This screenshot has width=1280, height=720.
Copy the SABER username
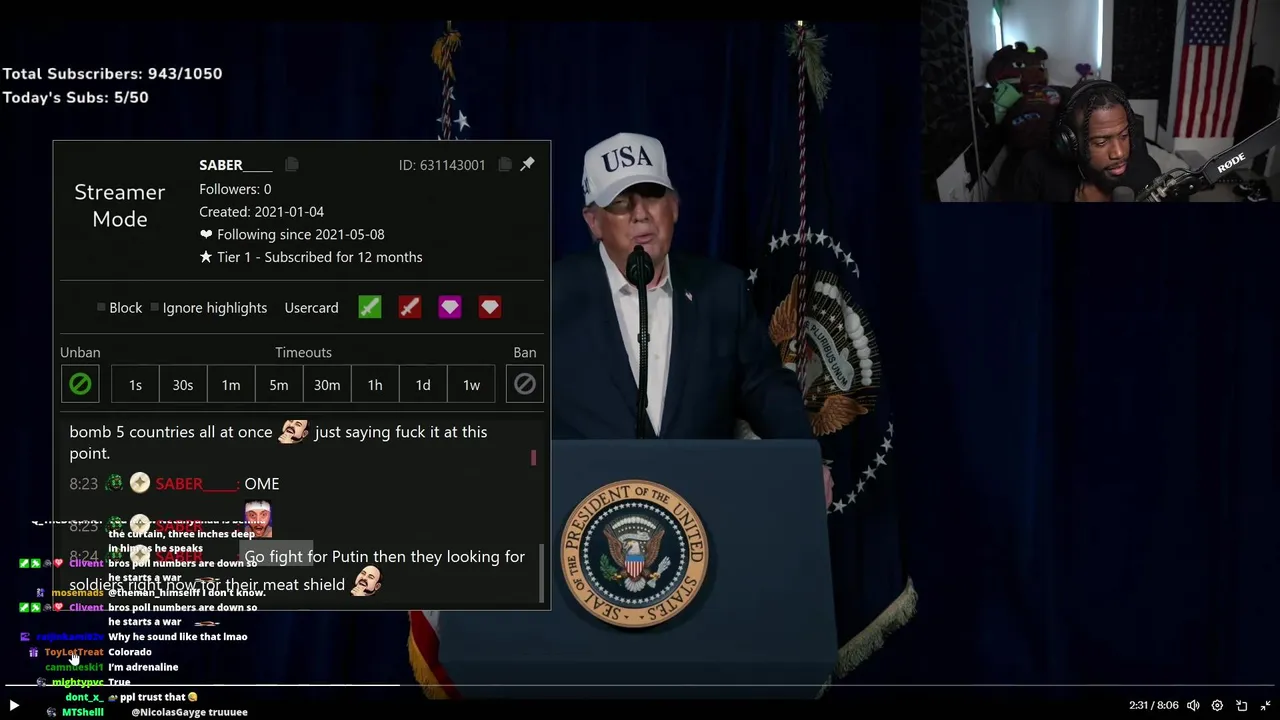coord(291,164)
